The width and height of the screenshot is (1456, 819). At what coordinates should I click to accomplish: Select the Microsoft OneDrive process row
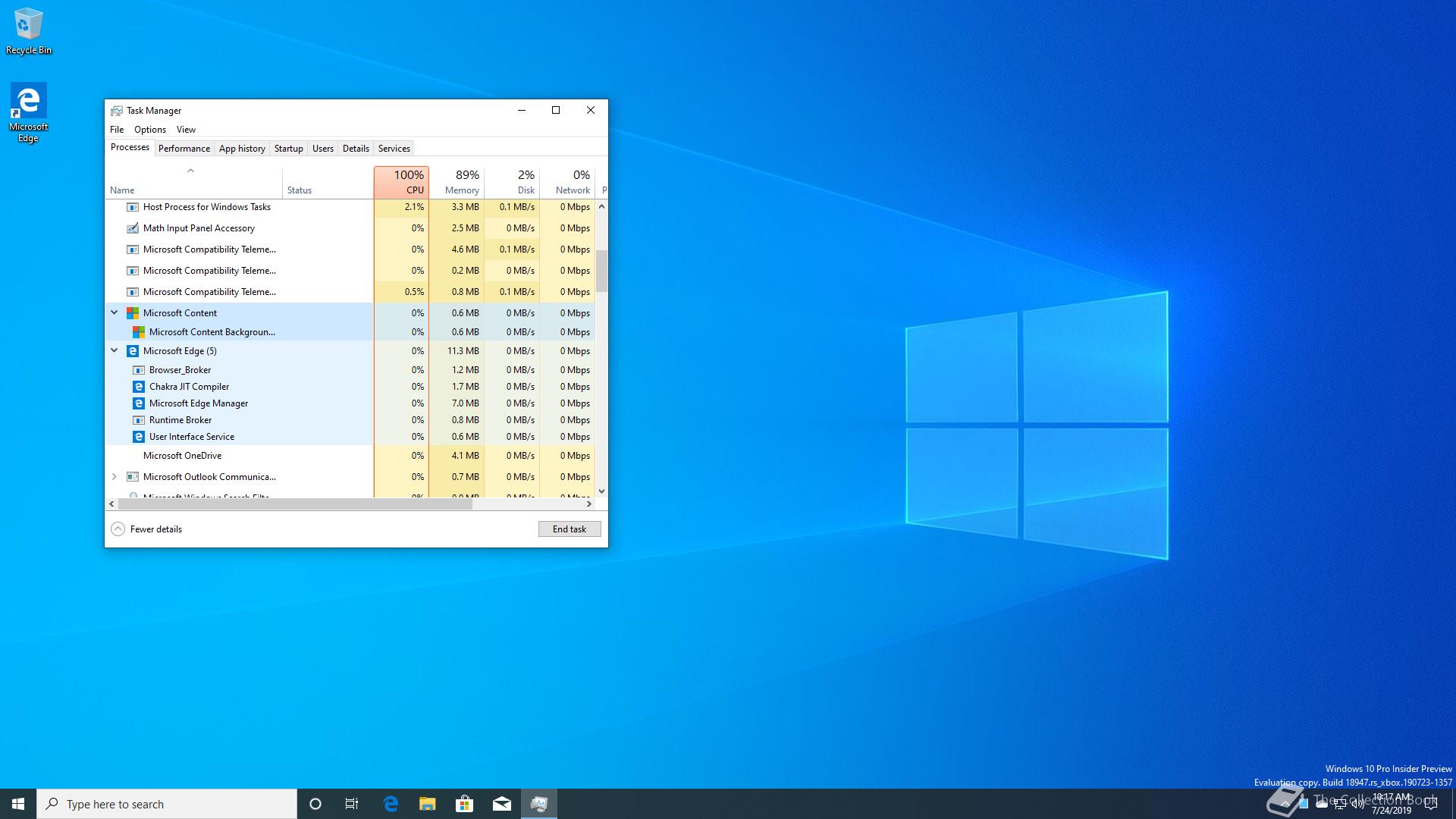tap(350, 456)
